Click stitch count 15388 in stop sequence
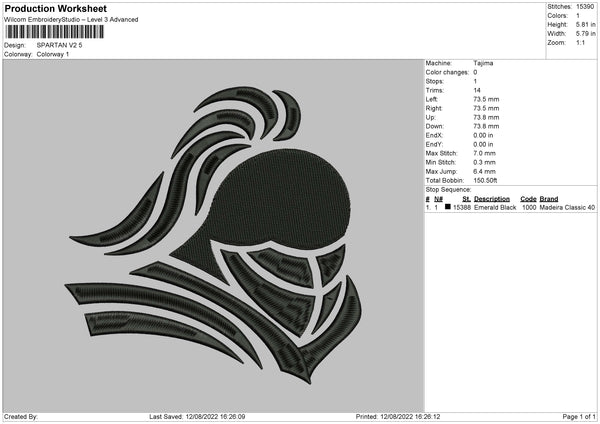The image size is (600, 424). pos(462,207)
